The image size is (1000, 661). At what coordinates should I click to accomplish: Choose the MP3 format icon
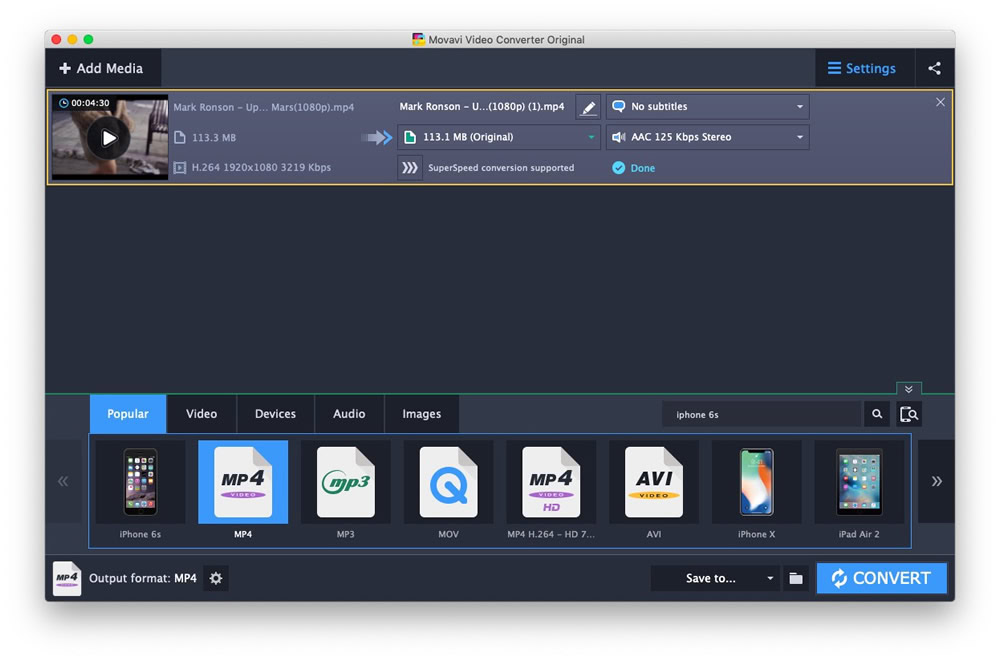point(346,482)
